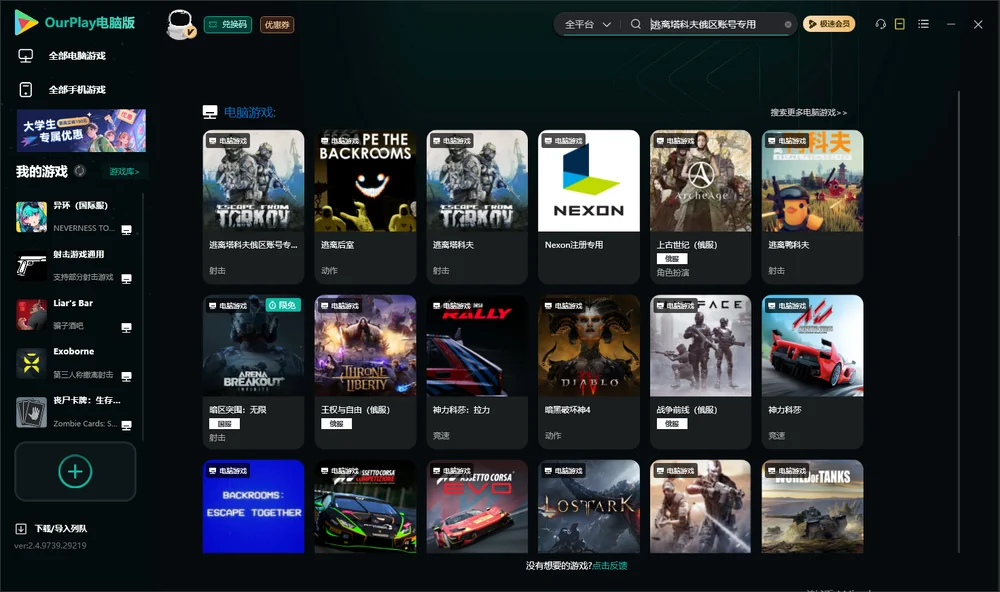The width and height of the screenshot is (1000, 592).
Task: Click the OurPlay logo in the header
Action: [x=75, y=23]
